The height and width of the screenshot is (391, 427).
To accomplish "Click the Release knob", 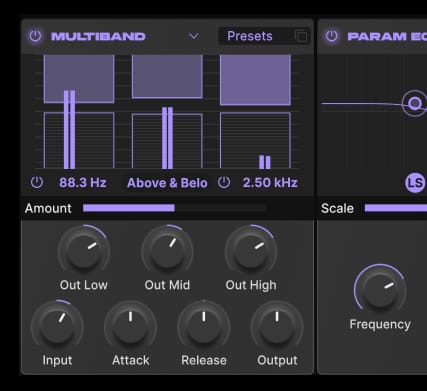I will coord(204,326).
